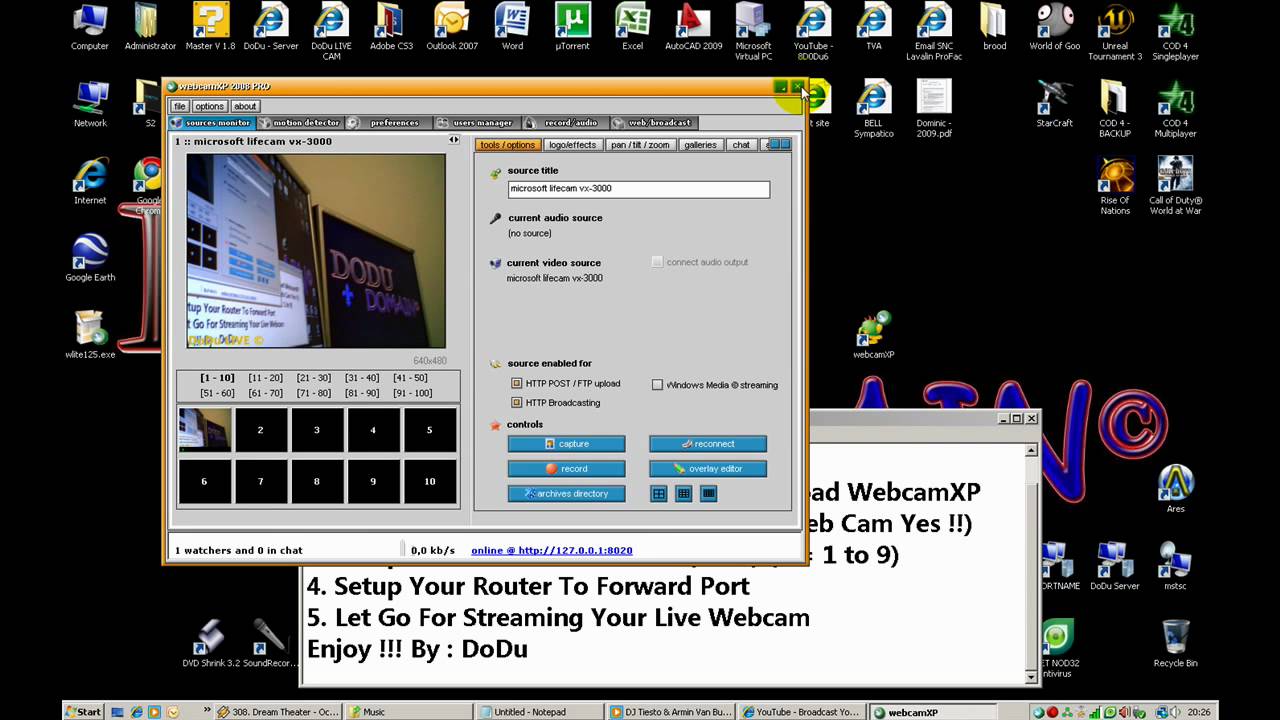Switch to the Music taskbar window
The image size is (1280, 720).
[408, 712]
